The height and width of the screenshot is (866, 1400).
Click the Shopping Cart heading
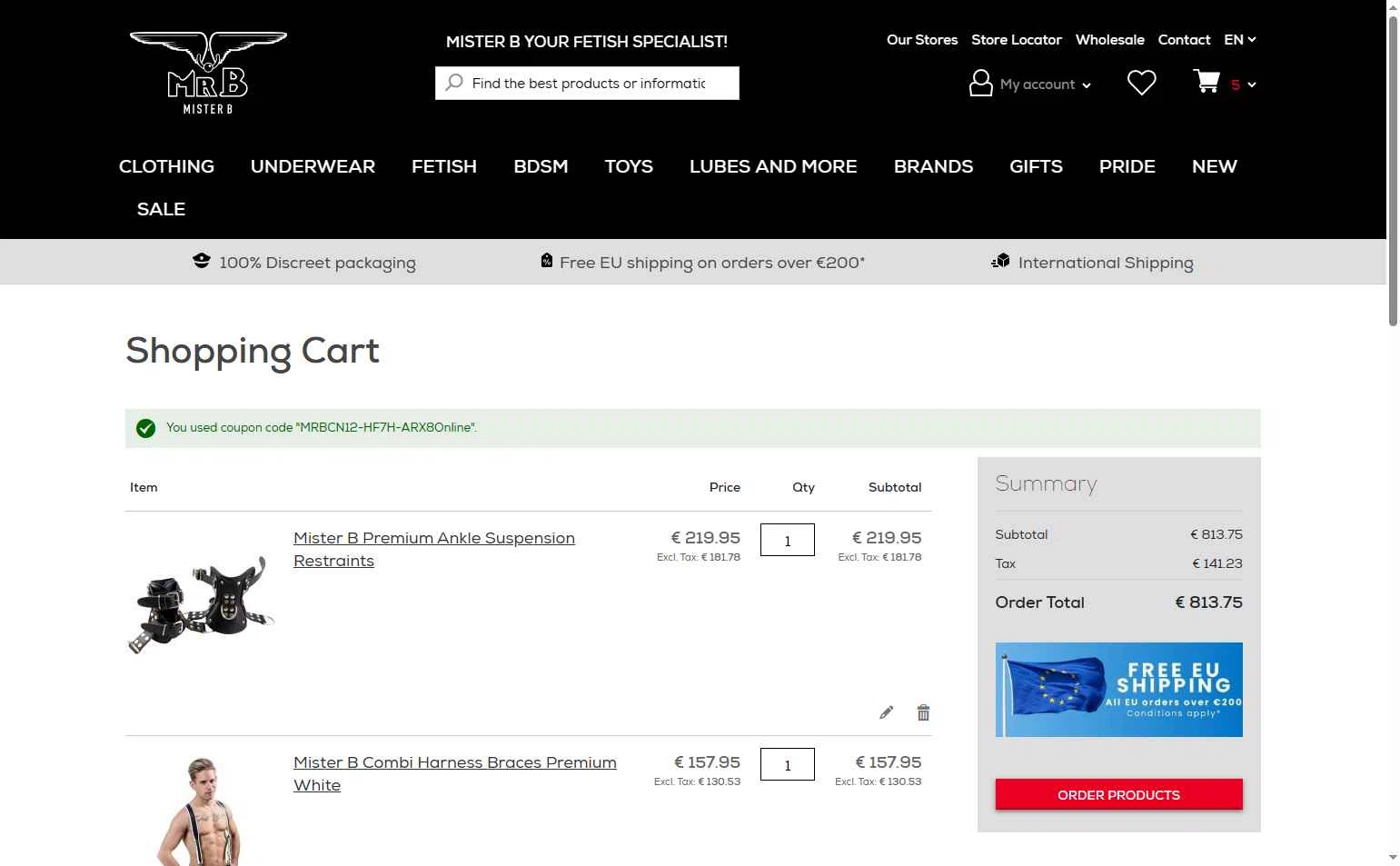point(253,351)
